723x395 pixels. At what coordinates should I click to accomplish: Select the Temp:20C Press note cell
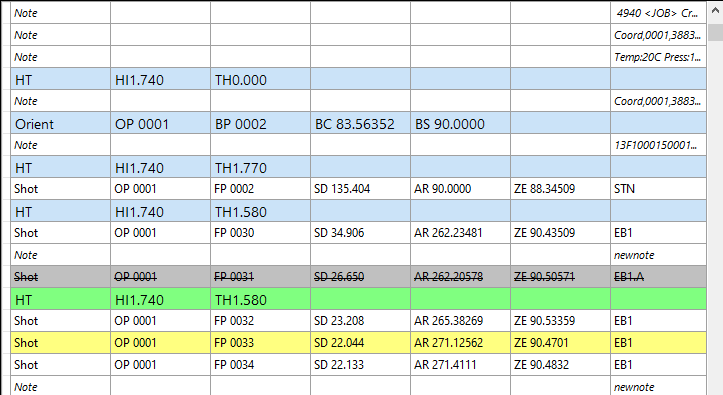tap(658, 57)
